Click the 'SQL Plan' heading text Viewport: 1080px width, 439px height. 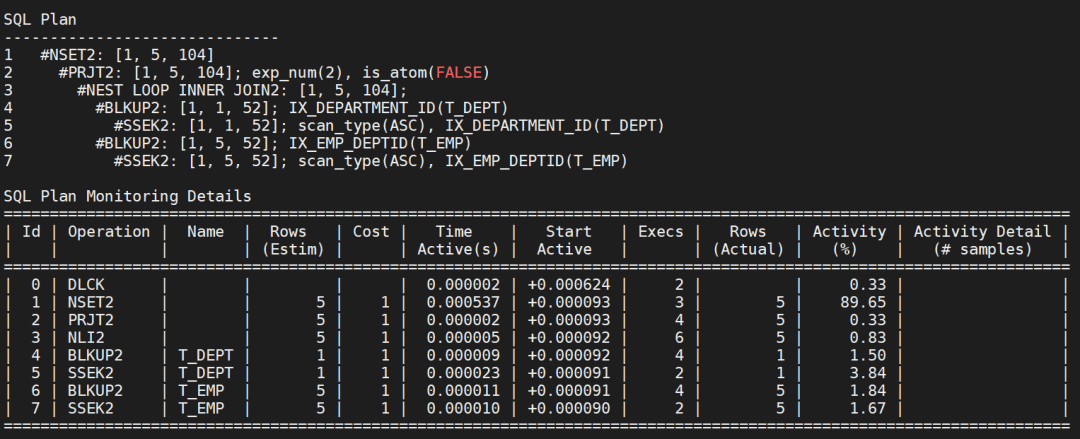(40, 19)
